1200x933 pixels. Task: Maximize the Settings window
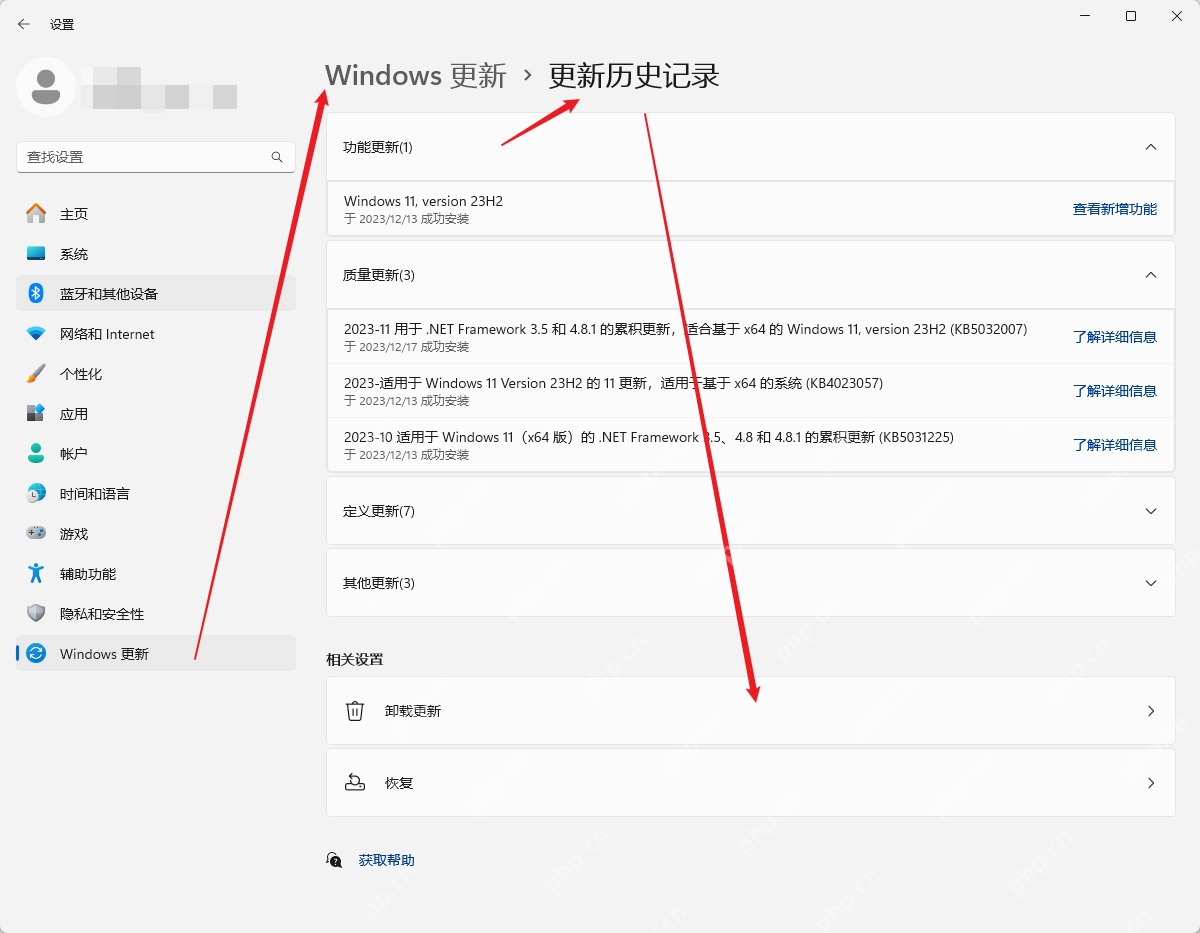tap(1131, 16)
